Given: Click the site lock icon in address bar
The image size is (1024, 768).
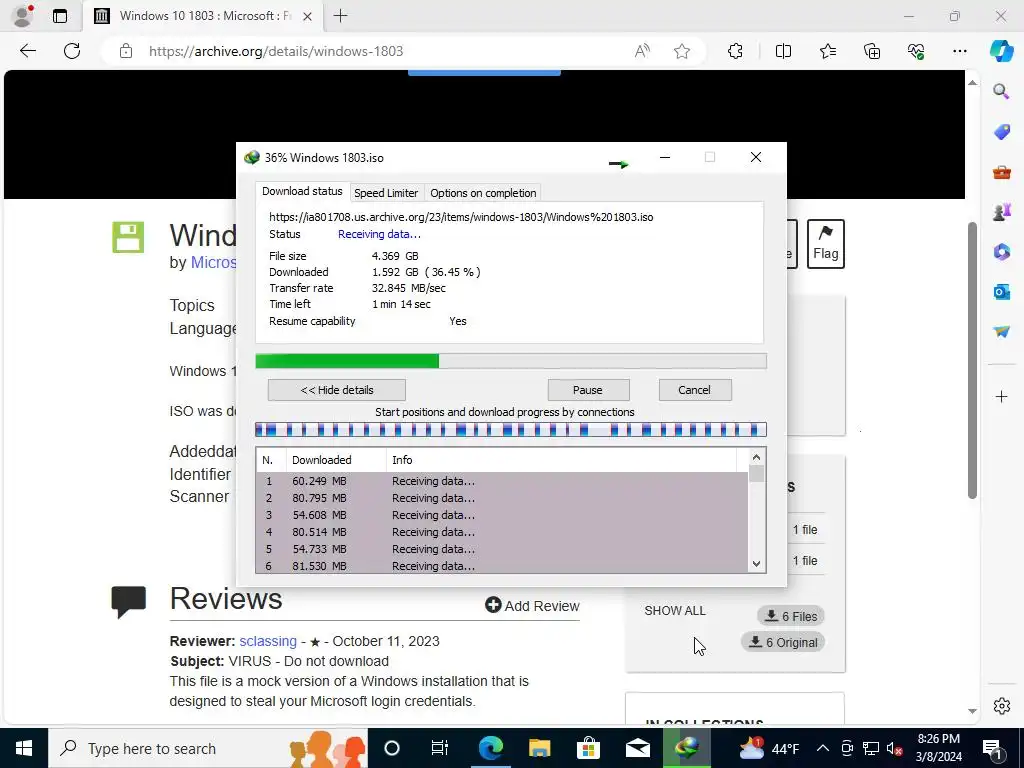Looking at the screenshot, I should (126, 51).
